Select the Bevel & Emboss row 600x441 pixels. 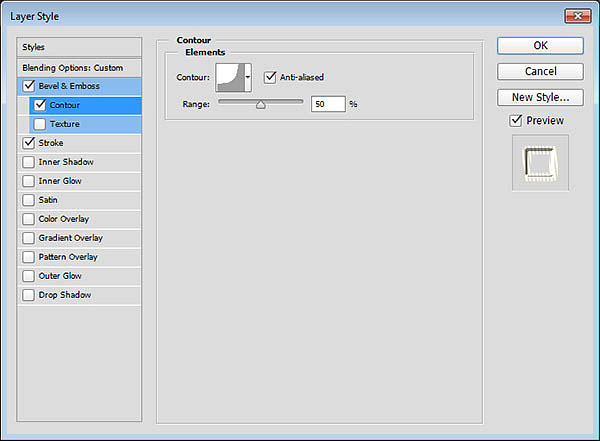tap(79, 86)
